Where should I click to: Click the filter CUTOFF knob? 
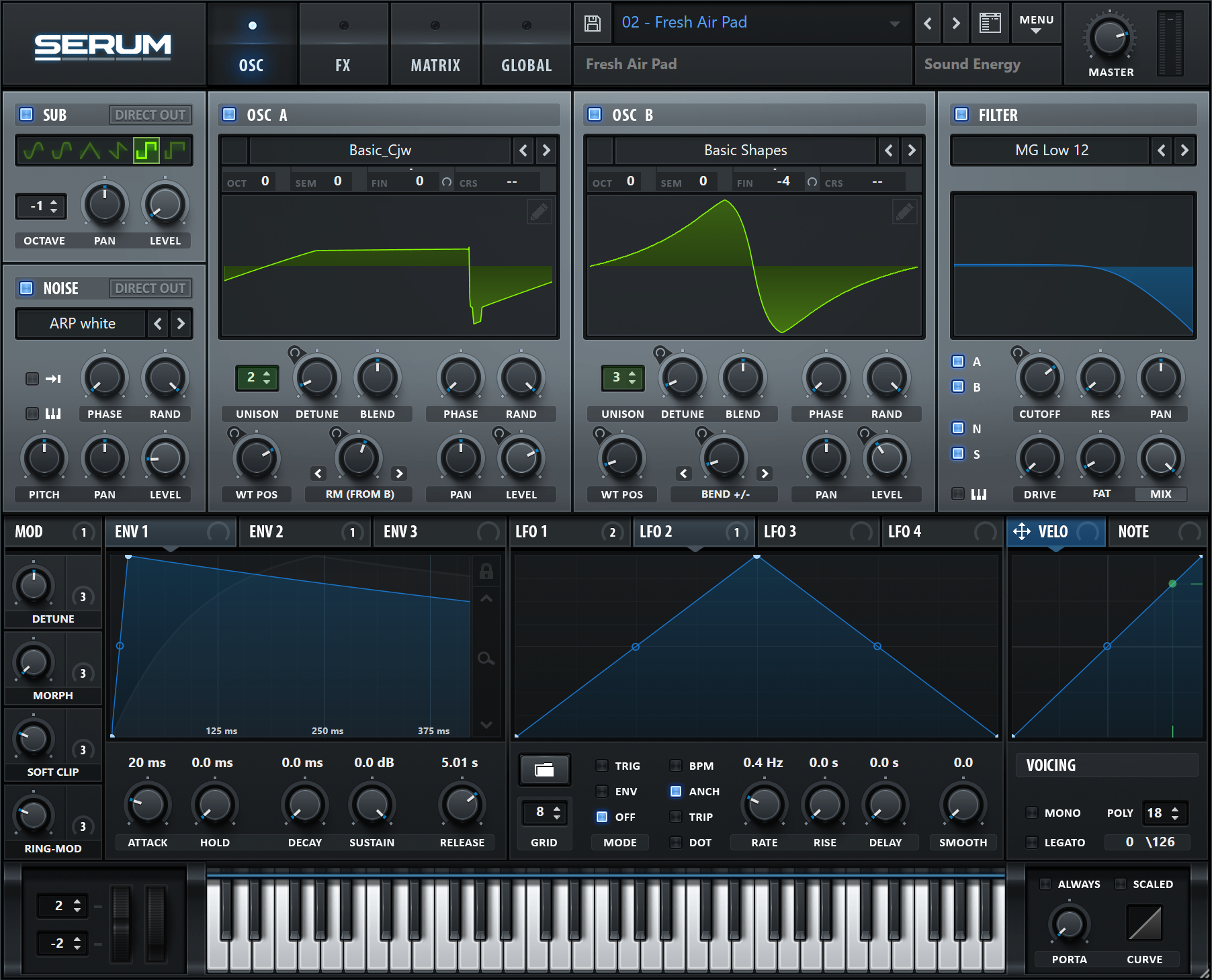[x=1039, y=377]
